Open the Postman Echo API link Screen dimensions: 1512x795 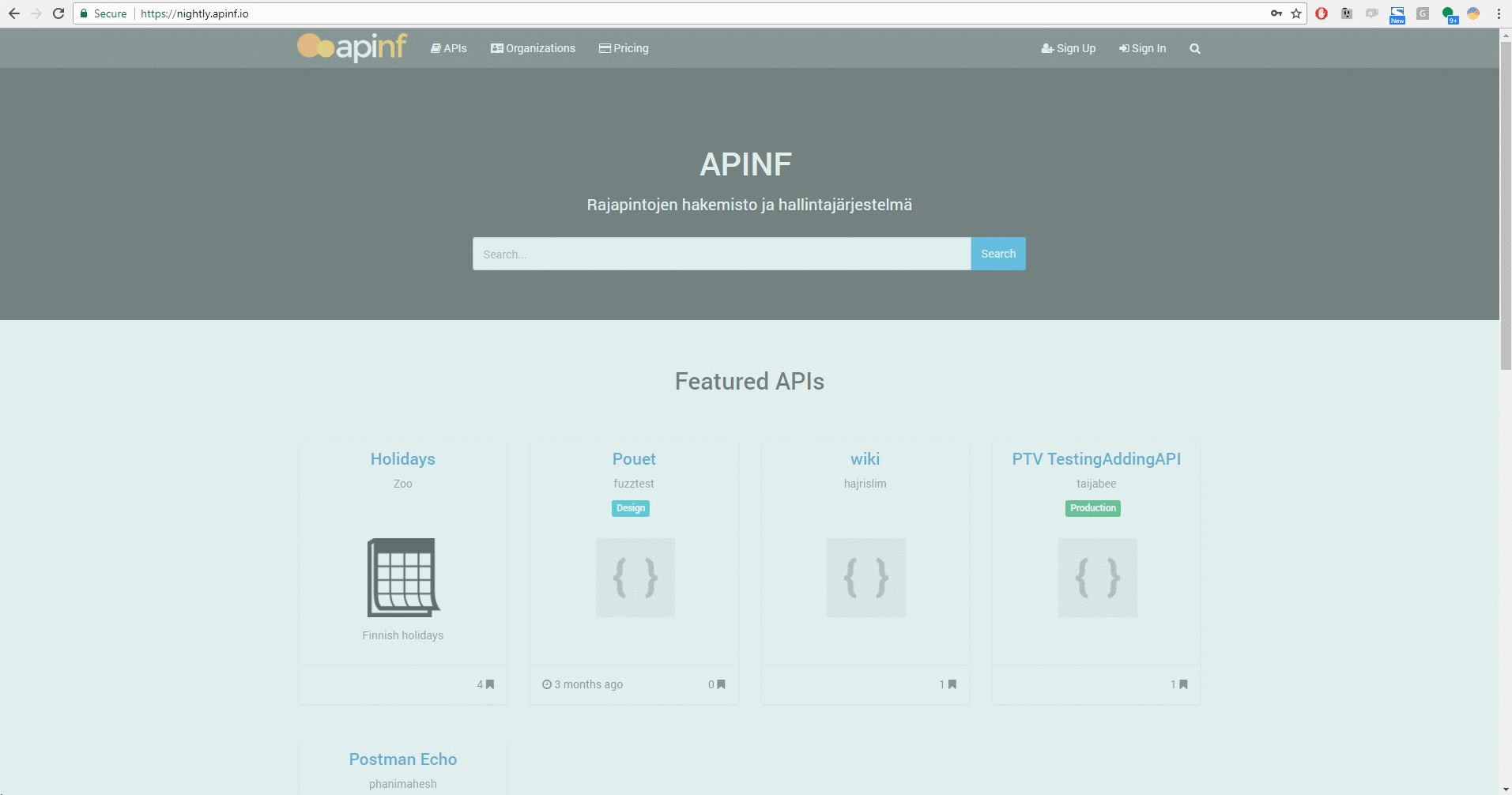pos(403,759)
